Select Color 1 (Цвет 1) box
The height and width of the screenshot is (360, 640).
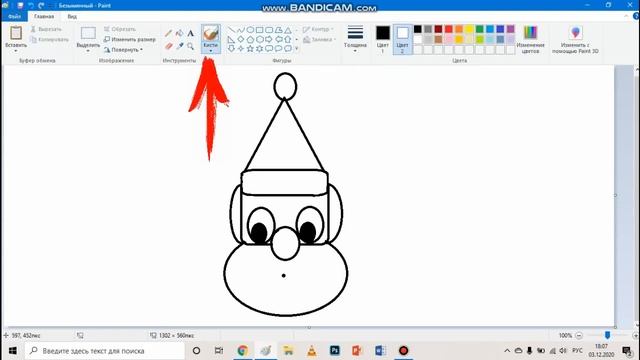pos(382,39)
